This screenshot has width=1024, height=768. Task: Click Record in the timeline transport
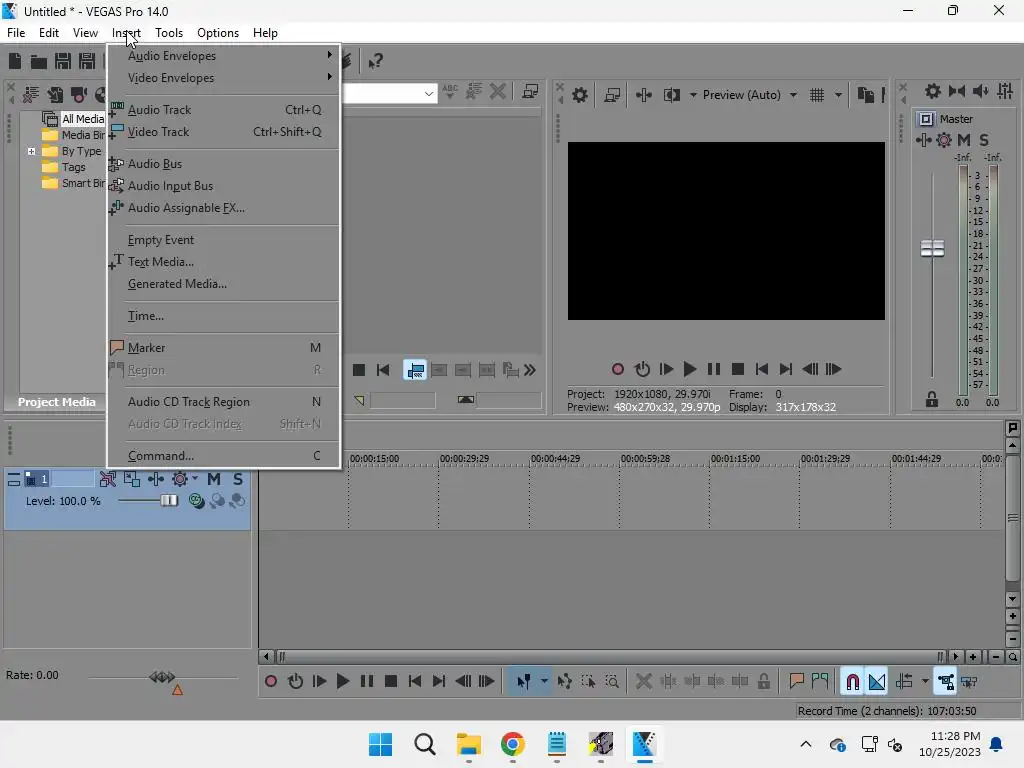tap(271, 682)
